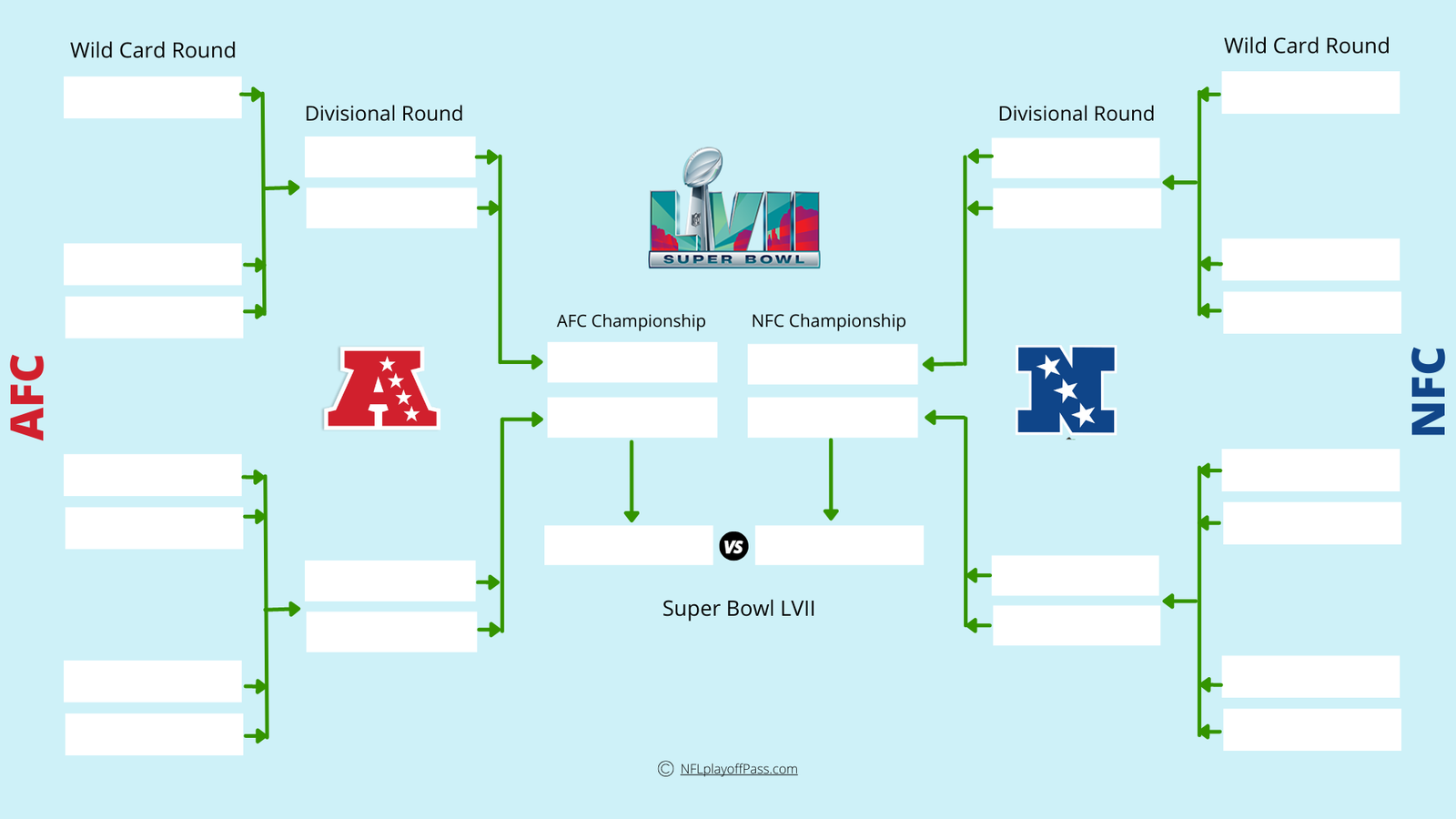Click the right Super Bowl LVII finalist box
The width and height of the screenshot is (1456, 819).
pos(839,545)
